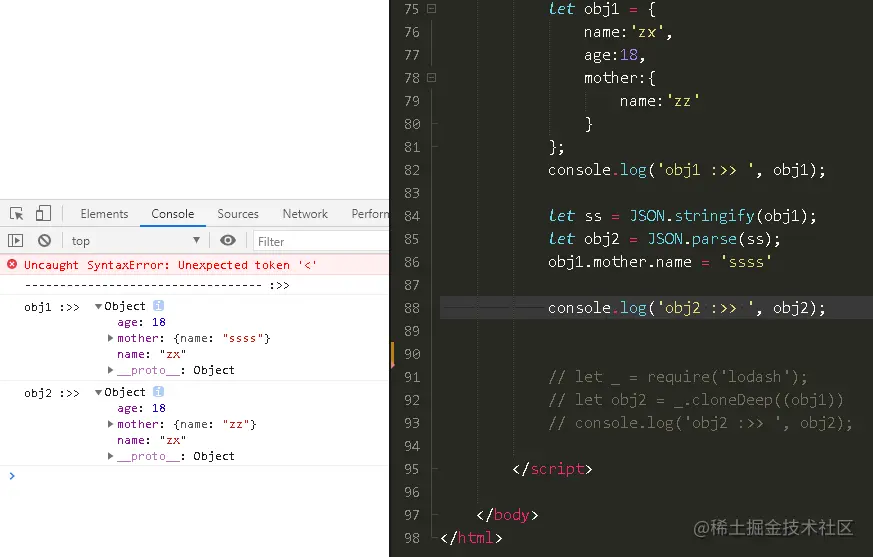Open the Sources tab
Viewport: 873px width, 557px height.
(238, 214)
